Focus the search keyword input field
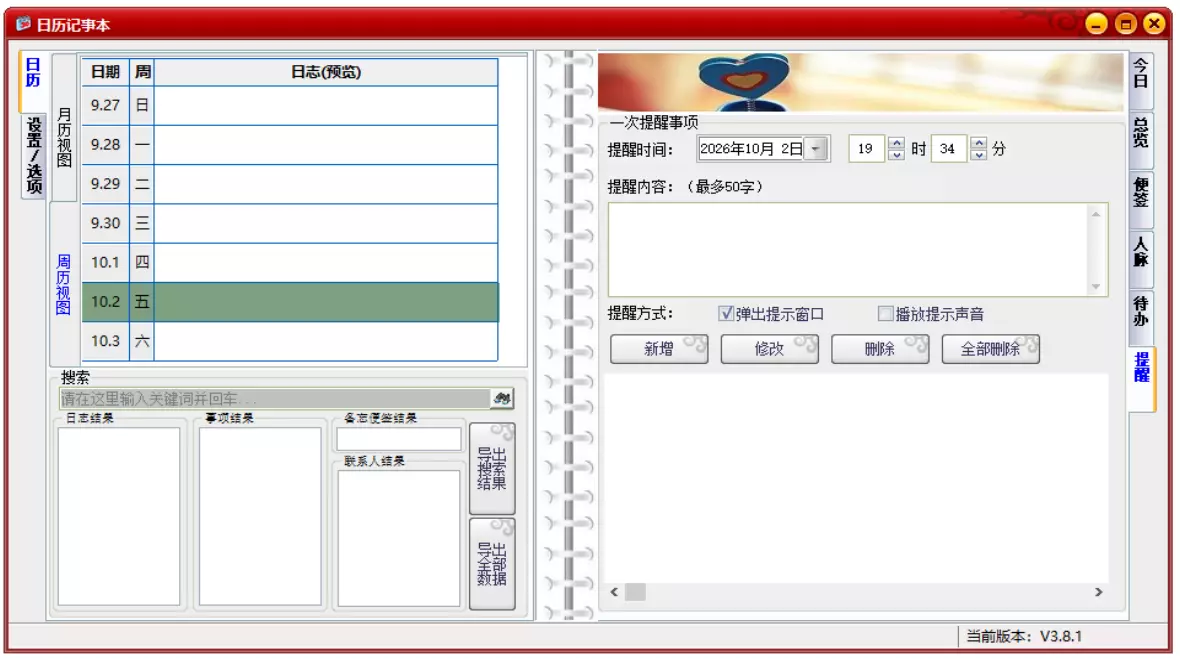This screenshot has height=660, width=1180. click(275, 398)
